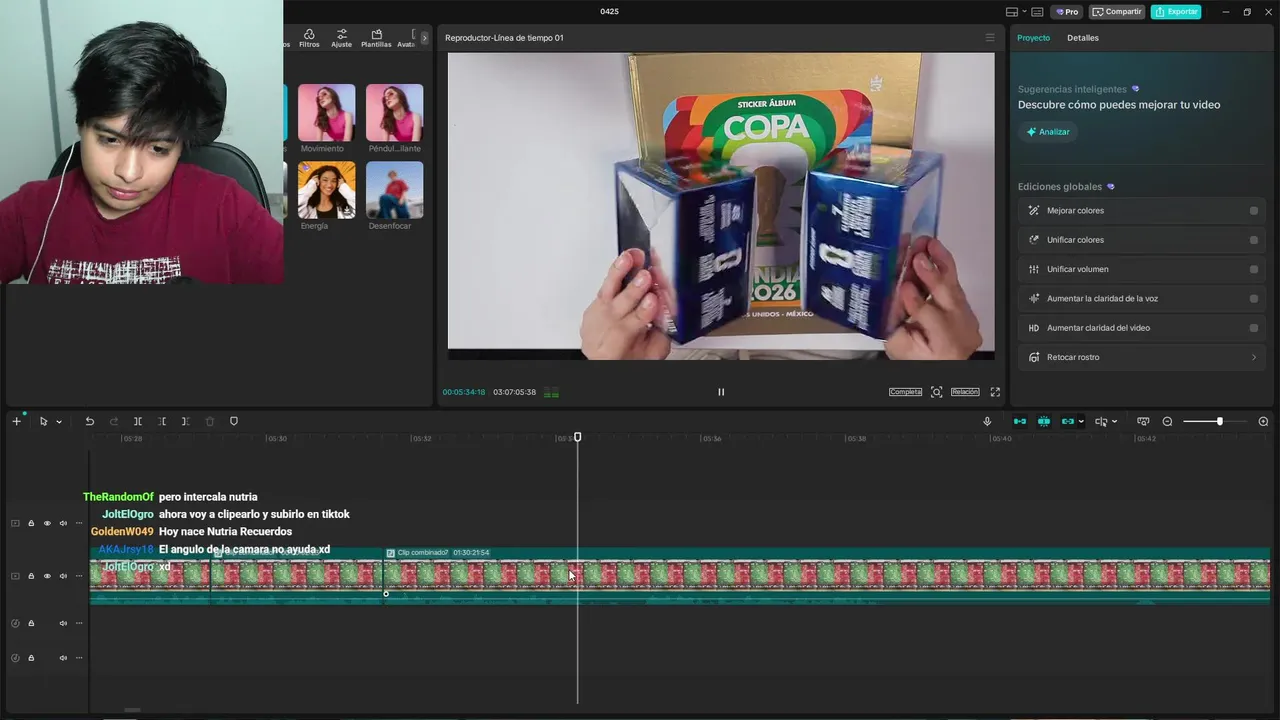The height and width of the screenshot is (720, 1280).
Task: Toggle main track magnet snapping
Action: tap(1020, 421)
